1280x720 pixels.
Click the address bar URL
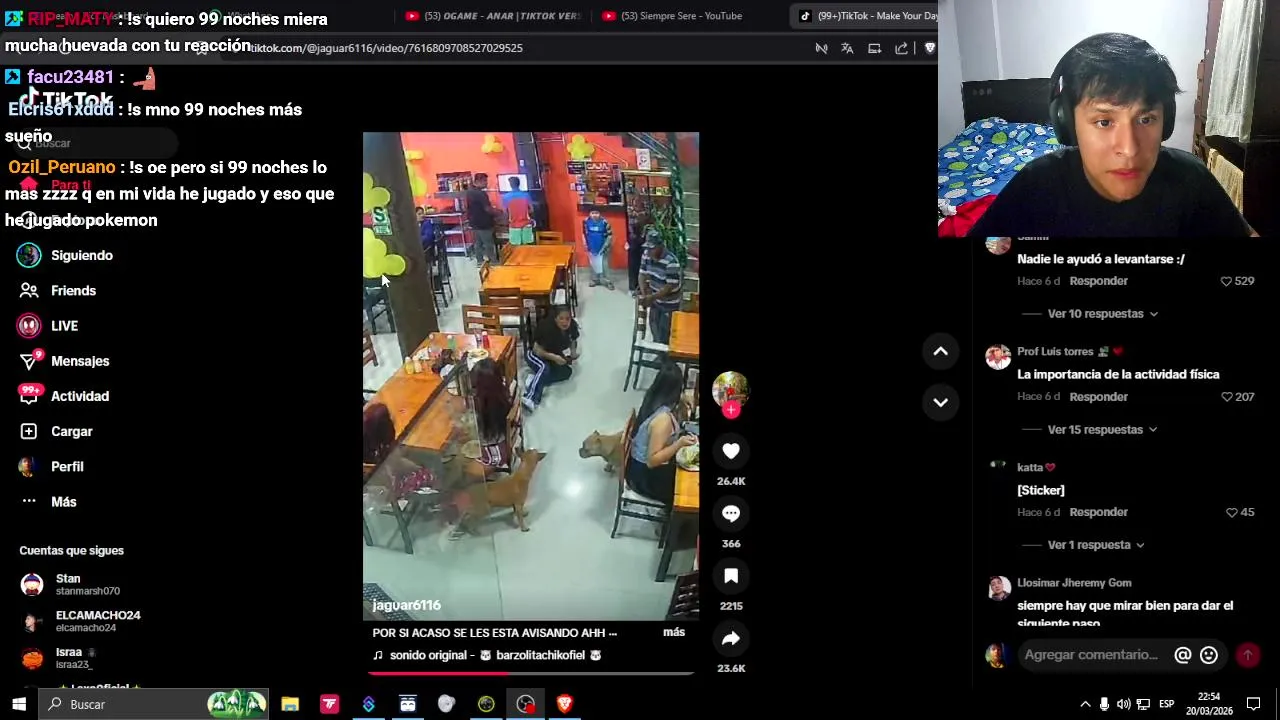pos(386,48)
